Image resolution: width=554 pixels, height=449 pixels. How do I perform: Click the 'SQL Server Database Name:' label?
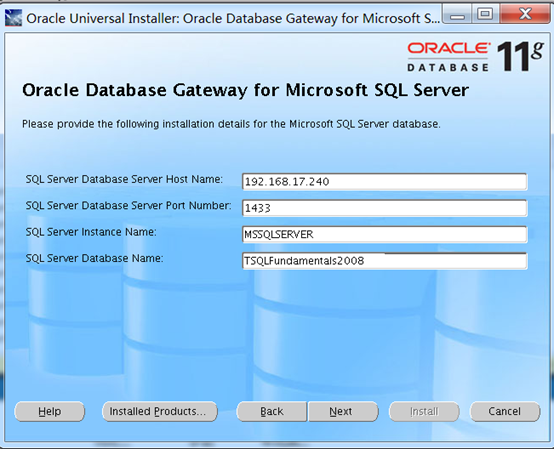click(x=94, y=259)
